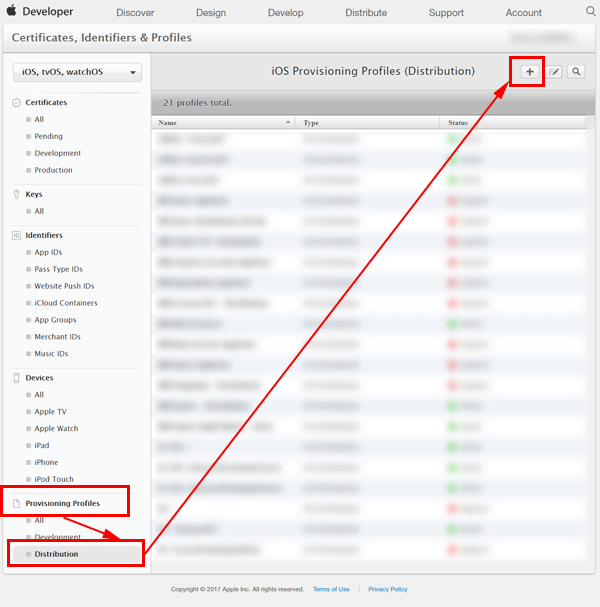
Task: Sort profiles by Name column arrow
Action: pos(288,122)
